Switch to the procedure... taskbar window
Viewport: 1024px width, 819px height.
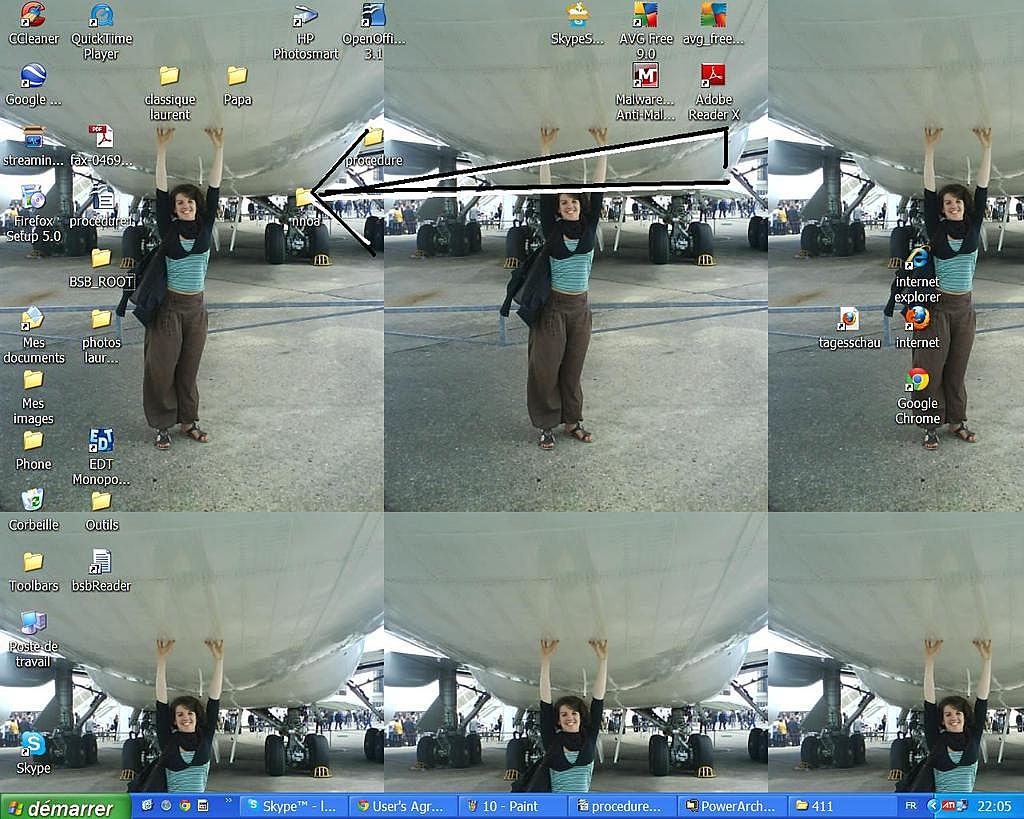(621, 807)
